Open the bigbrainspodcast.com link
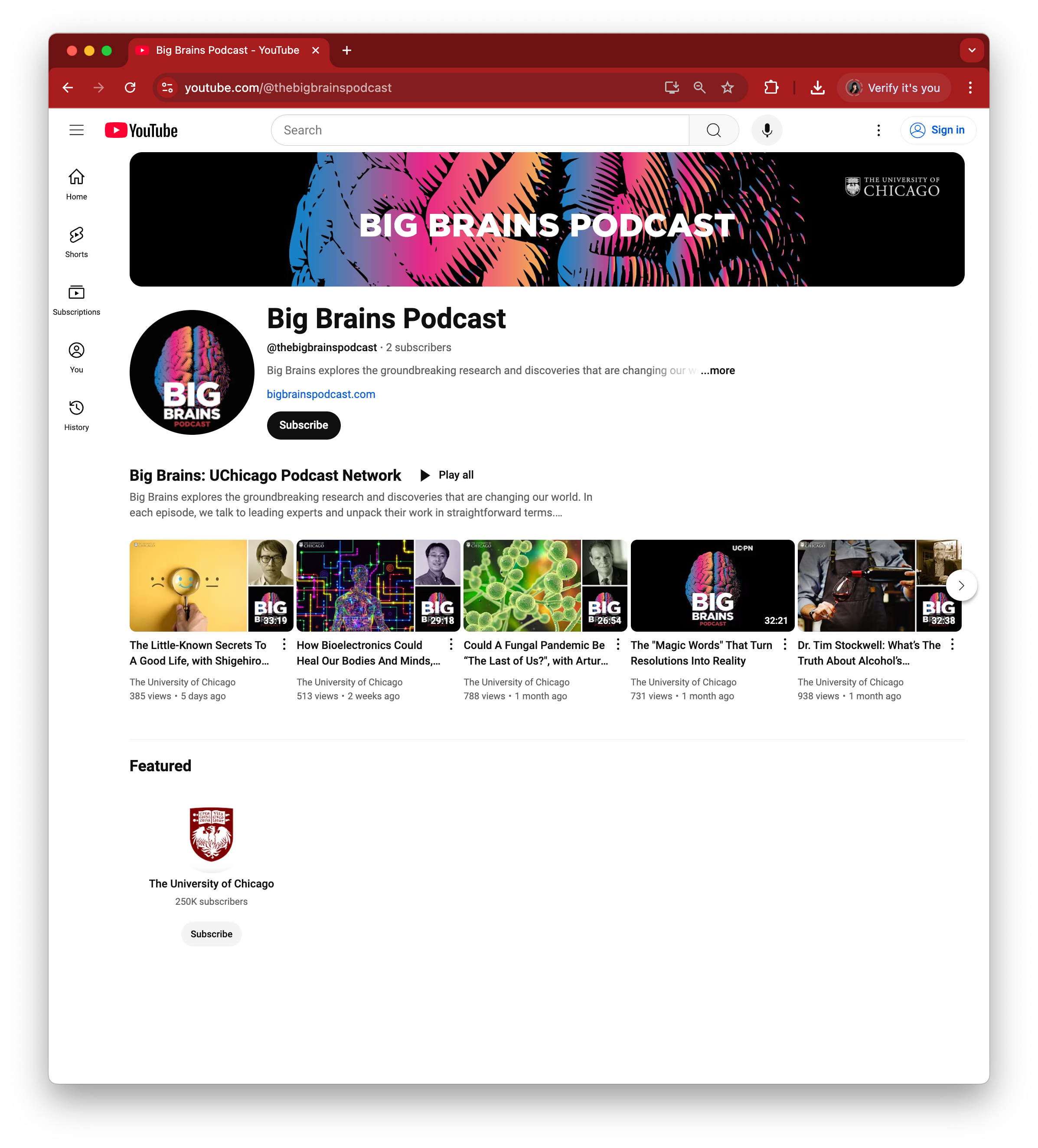Viewport: 1038px width, 1148px height. click(321, 395)
